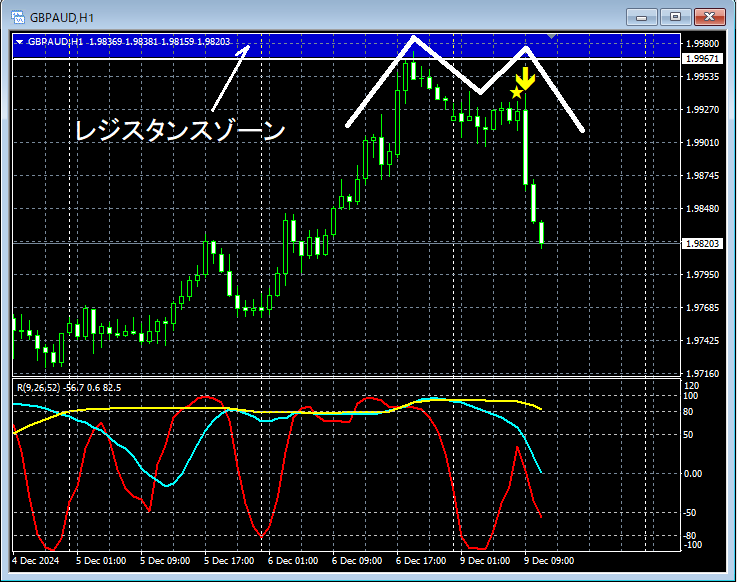
Task: Click the 6 Dec 01:00 time label
Action: coord(293,561)
